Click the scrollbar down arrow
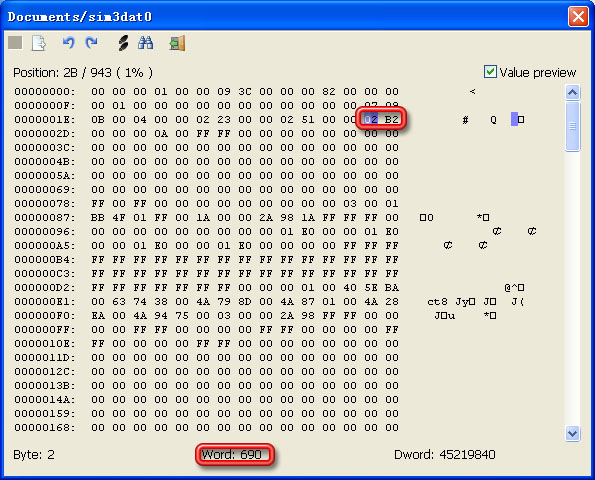The image size is (595, 480). coord(572,433)
